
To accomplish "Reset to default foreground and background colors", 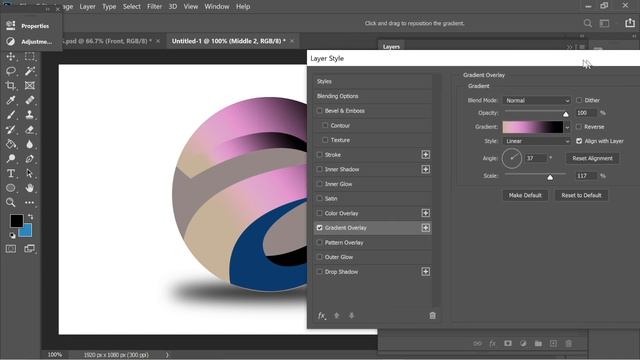I will (x=12, y=236).
